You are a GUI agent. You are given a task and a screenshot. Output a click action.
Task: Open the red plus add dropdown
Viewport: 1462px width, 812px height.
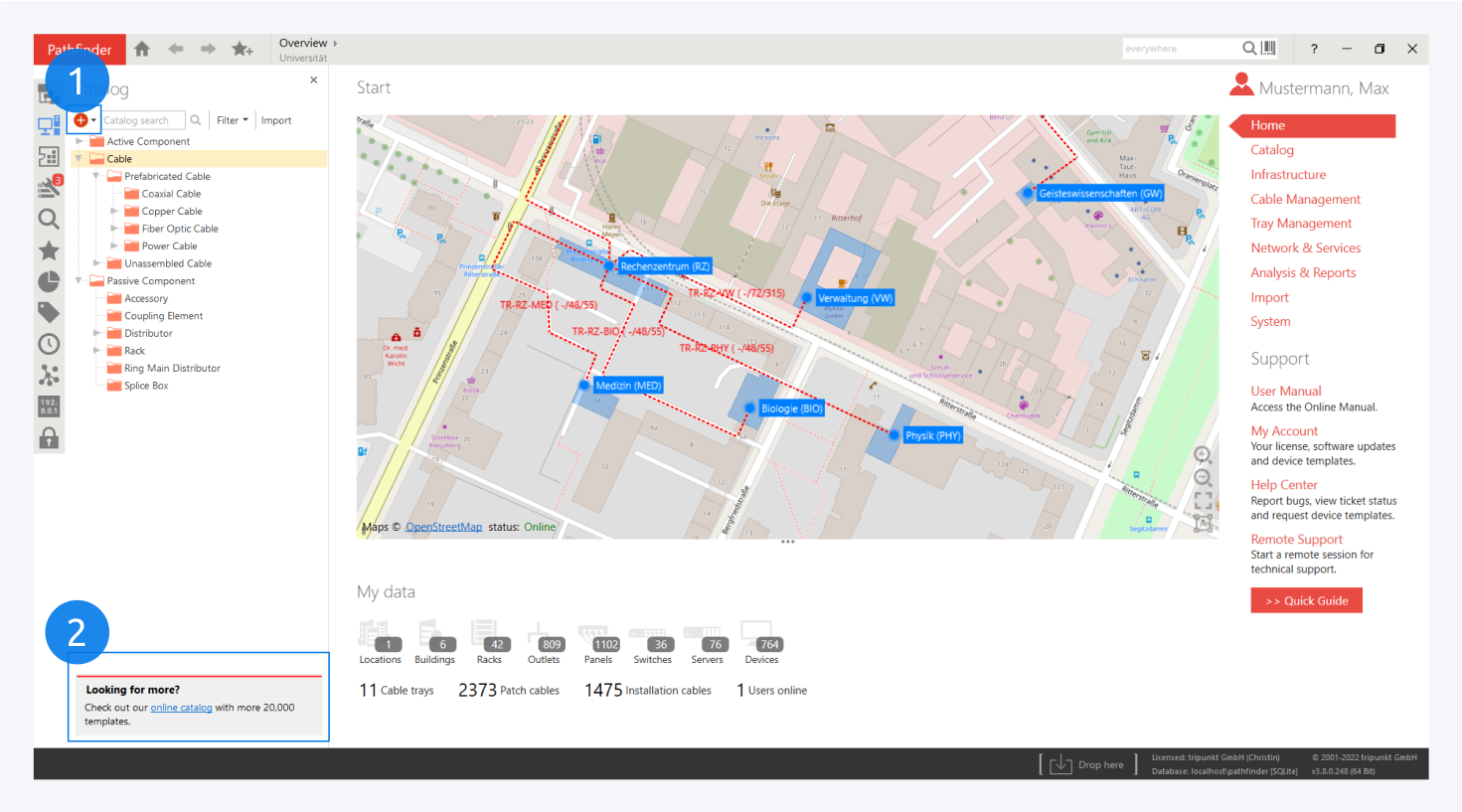[x=84, y=120]
